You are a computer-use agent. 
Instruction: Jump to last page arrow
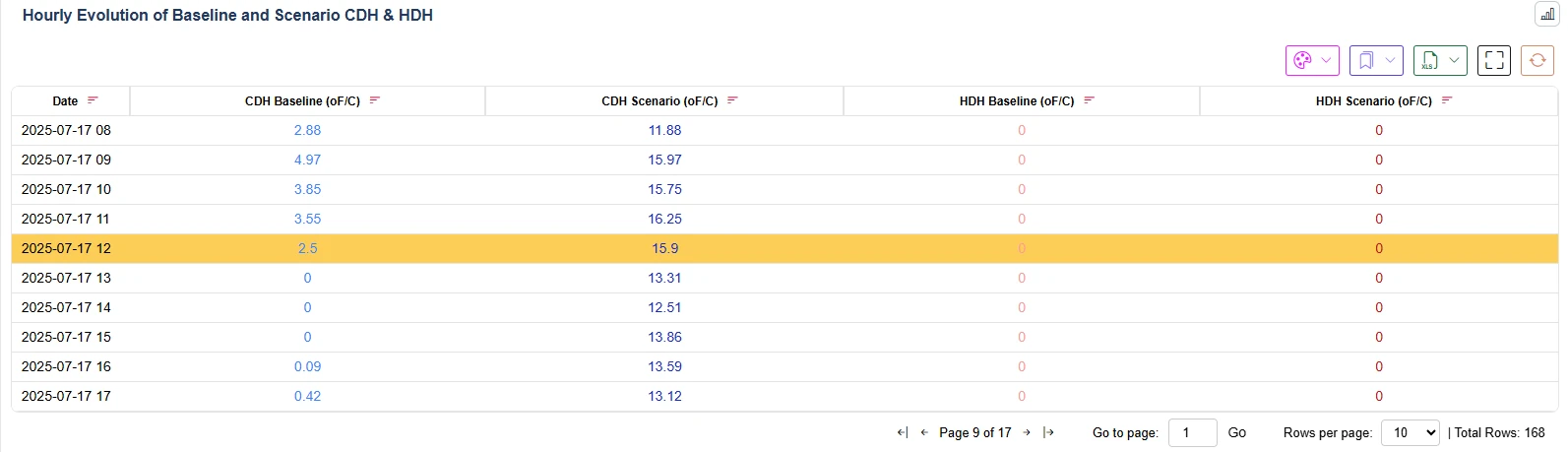[1048, 432]
